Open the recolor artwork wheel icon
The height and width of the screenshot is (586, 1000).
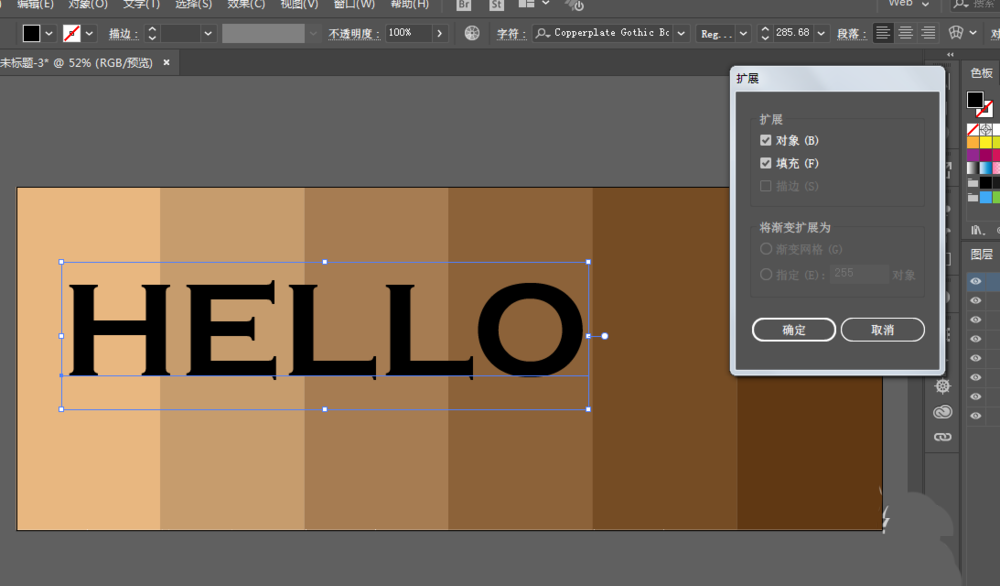click(x=472, y=33)
